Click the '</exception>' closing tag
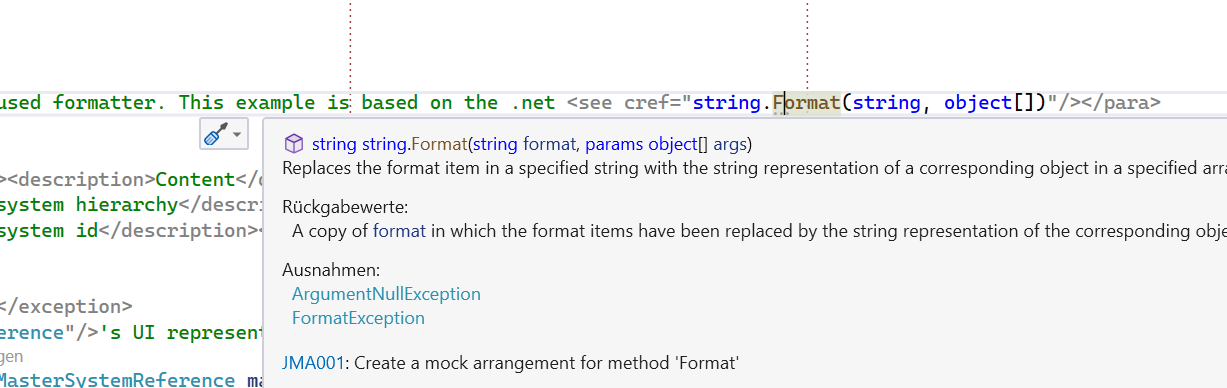This screenshot has height=388, width=1227. click(x=66, y=306)
